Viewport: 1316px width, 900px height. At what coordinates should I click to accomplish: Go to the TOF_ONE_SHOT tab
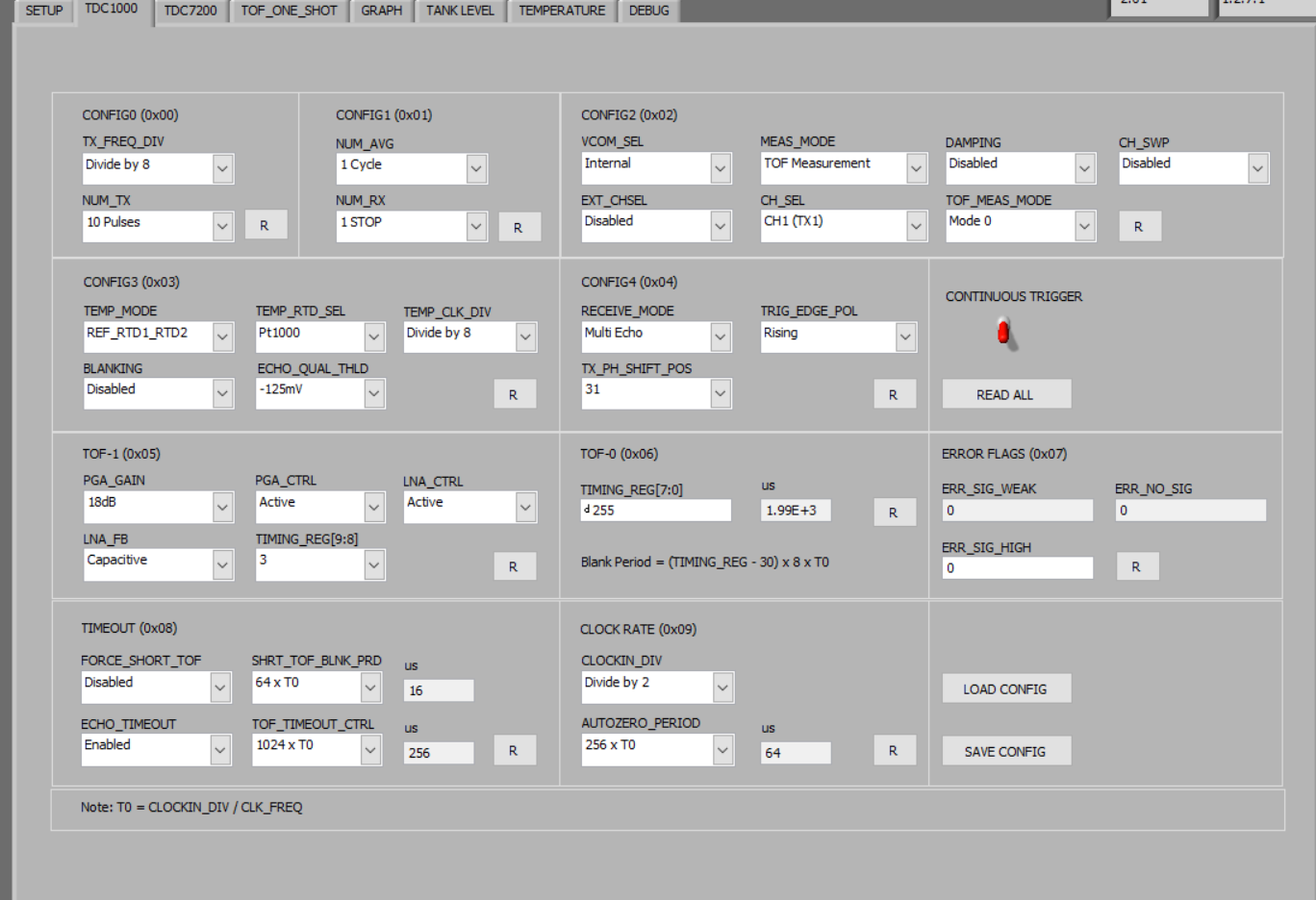pos(290,11)
